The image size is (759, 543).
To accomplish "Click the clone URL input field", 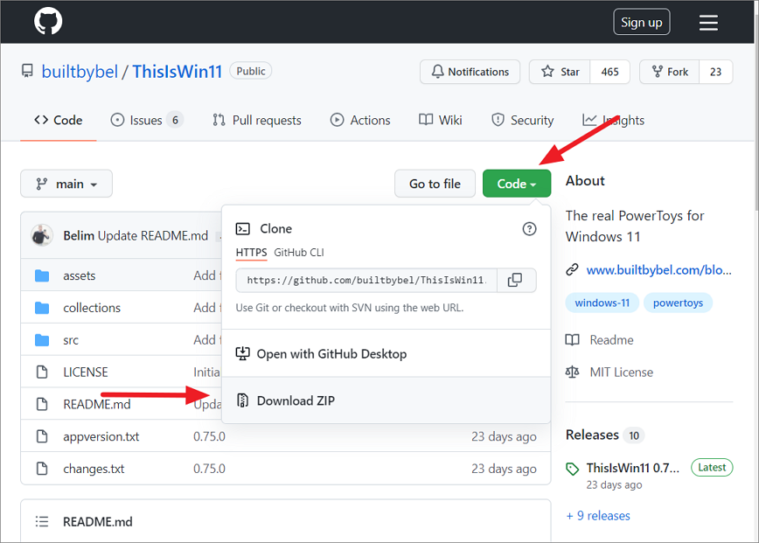I will tap(366, 280).
